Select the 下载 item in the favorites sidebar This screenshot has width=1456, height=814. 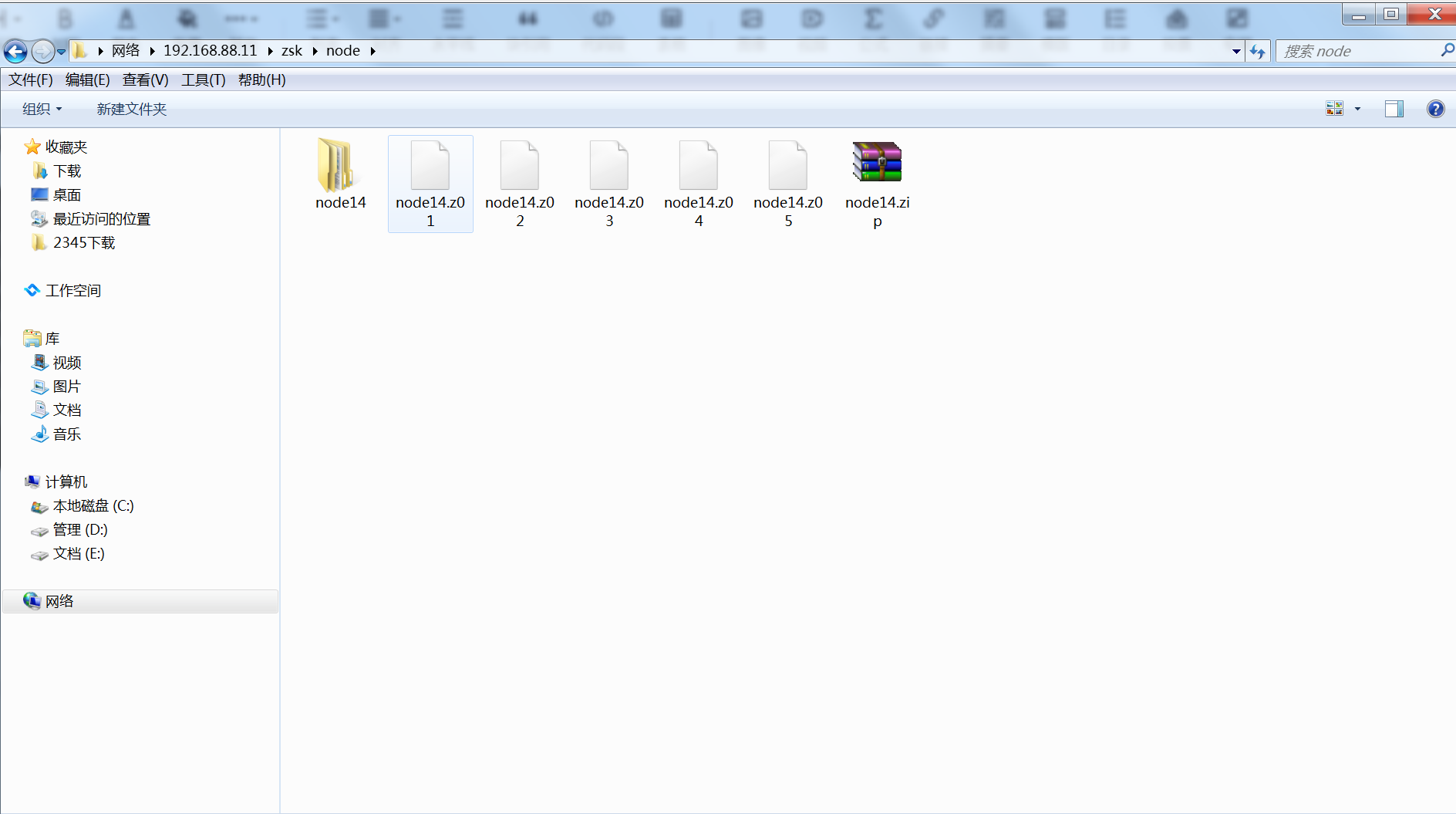point(66,171)
